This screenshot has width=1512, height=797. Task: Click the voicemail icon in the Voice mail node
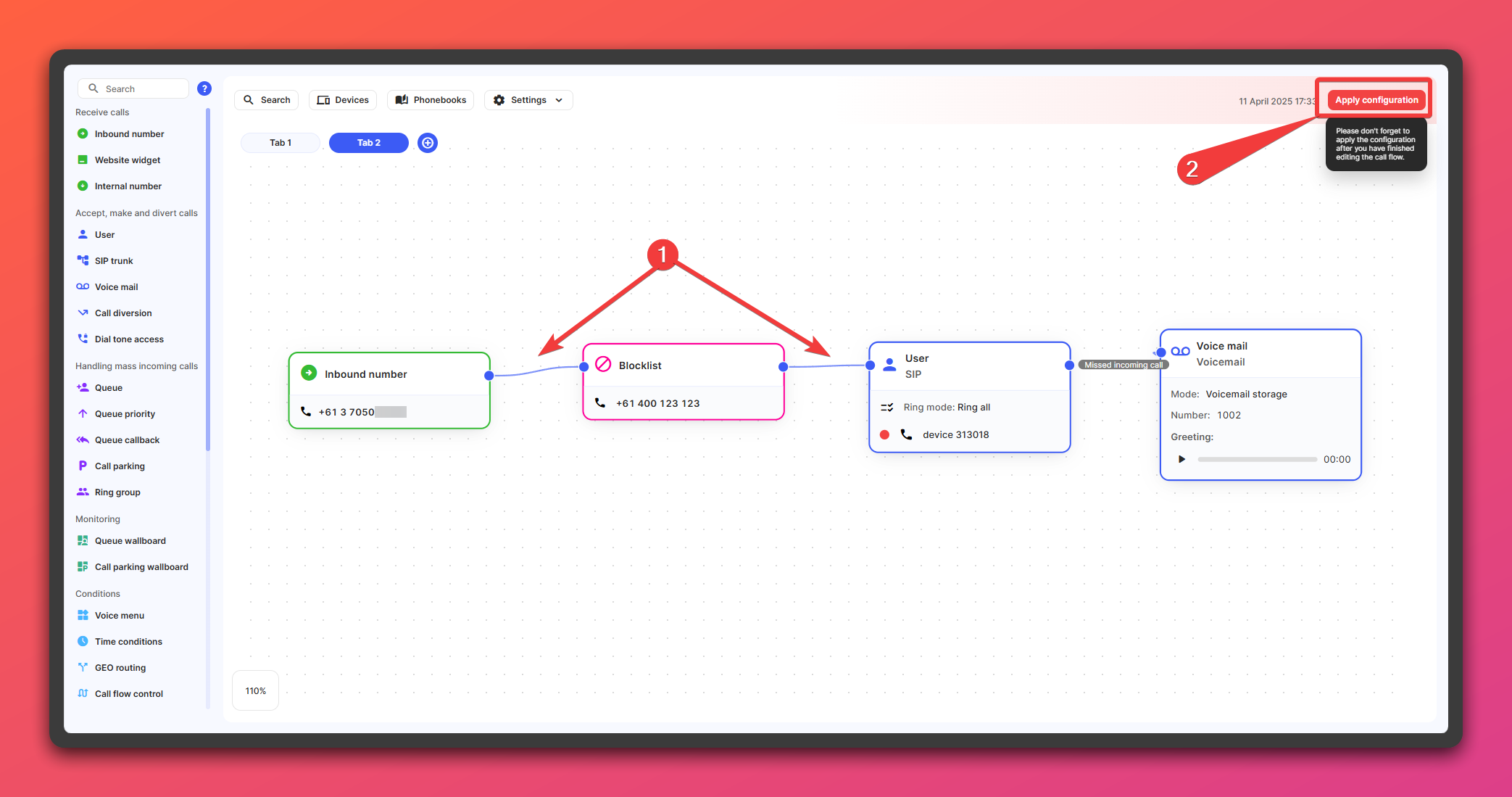point(1180,351)
